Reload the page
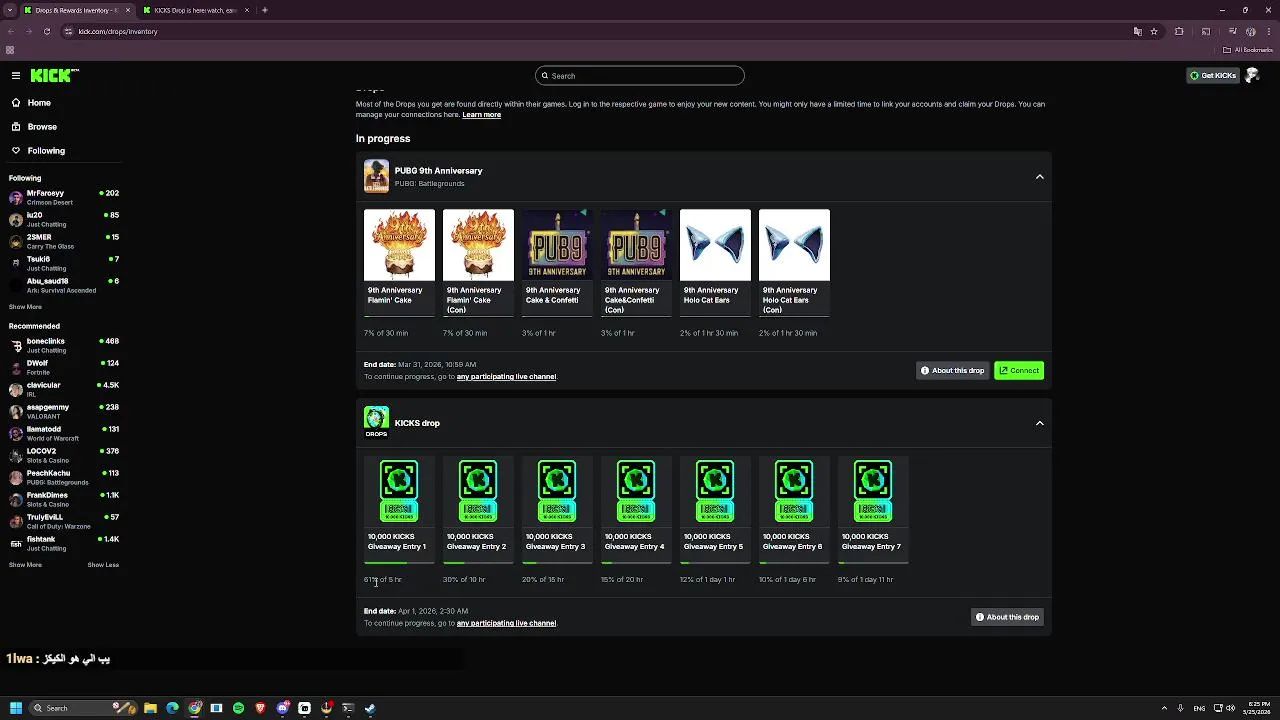 [x=46, y=31]
